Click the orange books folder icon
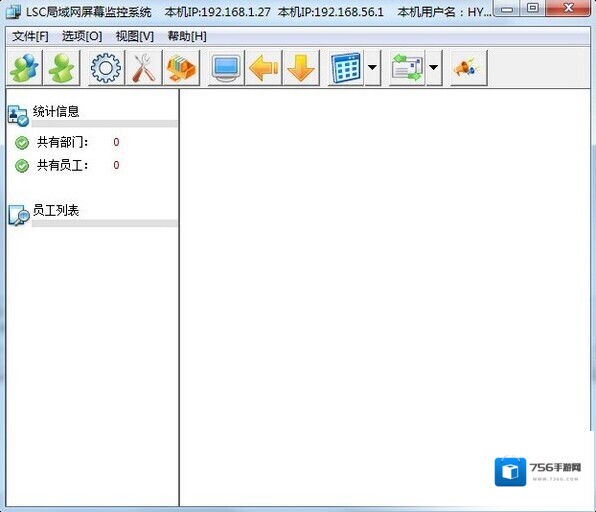 pos(181,68)
